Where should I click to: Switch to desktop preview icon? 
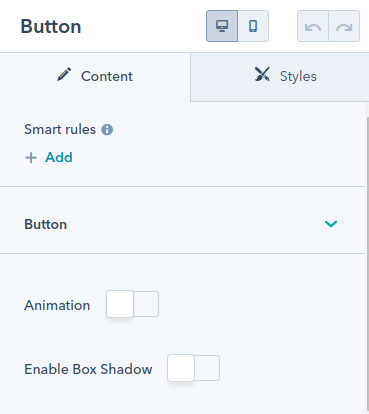[222, 26]
